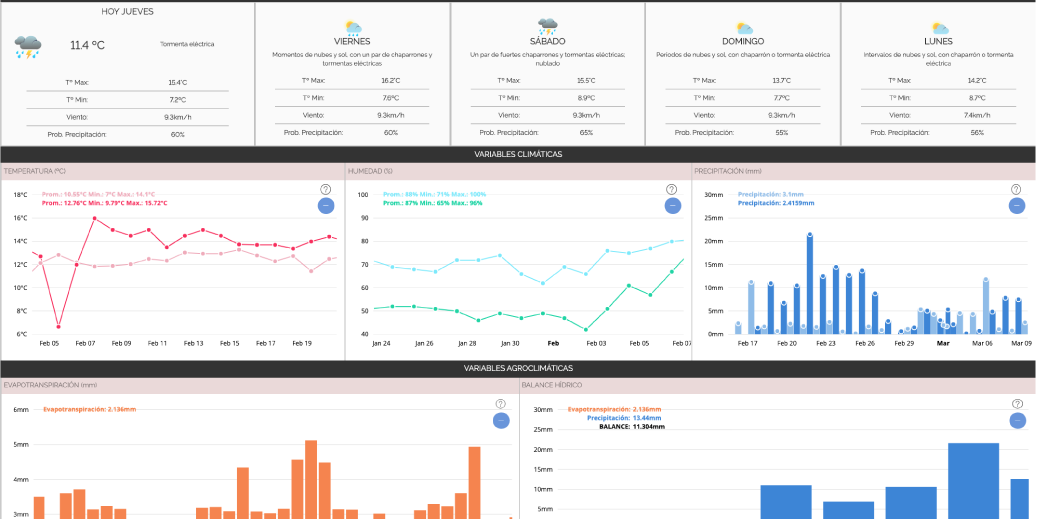Screen dimensions: 1038x519
Task: Collapse the Evapotranspiración chart with its minus button
Action: coord(501,420)
